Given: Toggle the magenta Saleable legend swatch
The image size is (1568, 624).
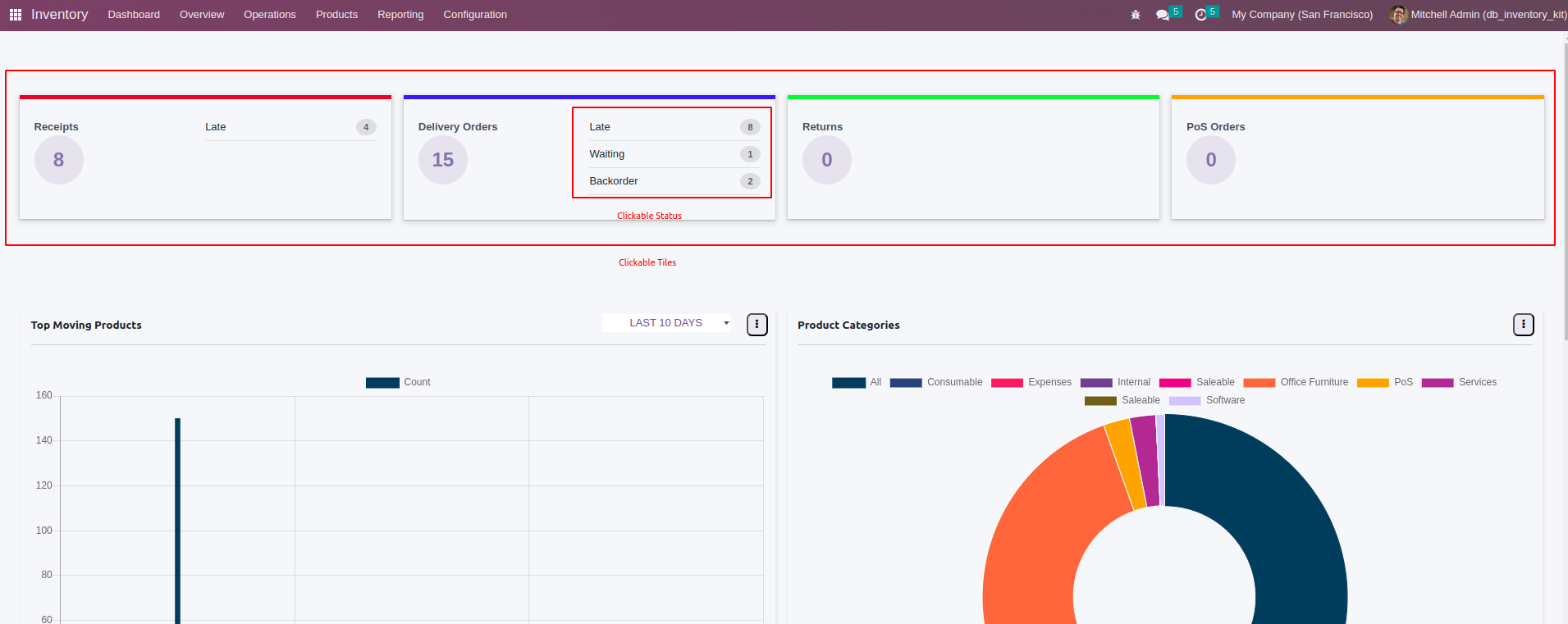Looking at the screenshot, I should (x=1175, y=383).
